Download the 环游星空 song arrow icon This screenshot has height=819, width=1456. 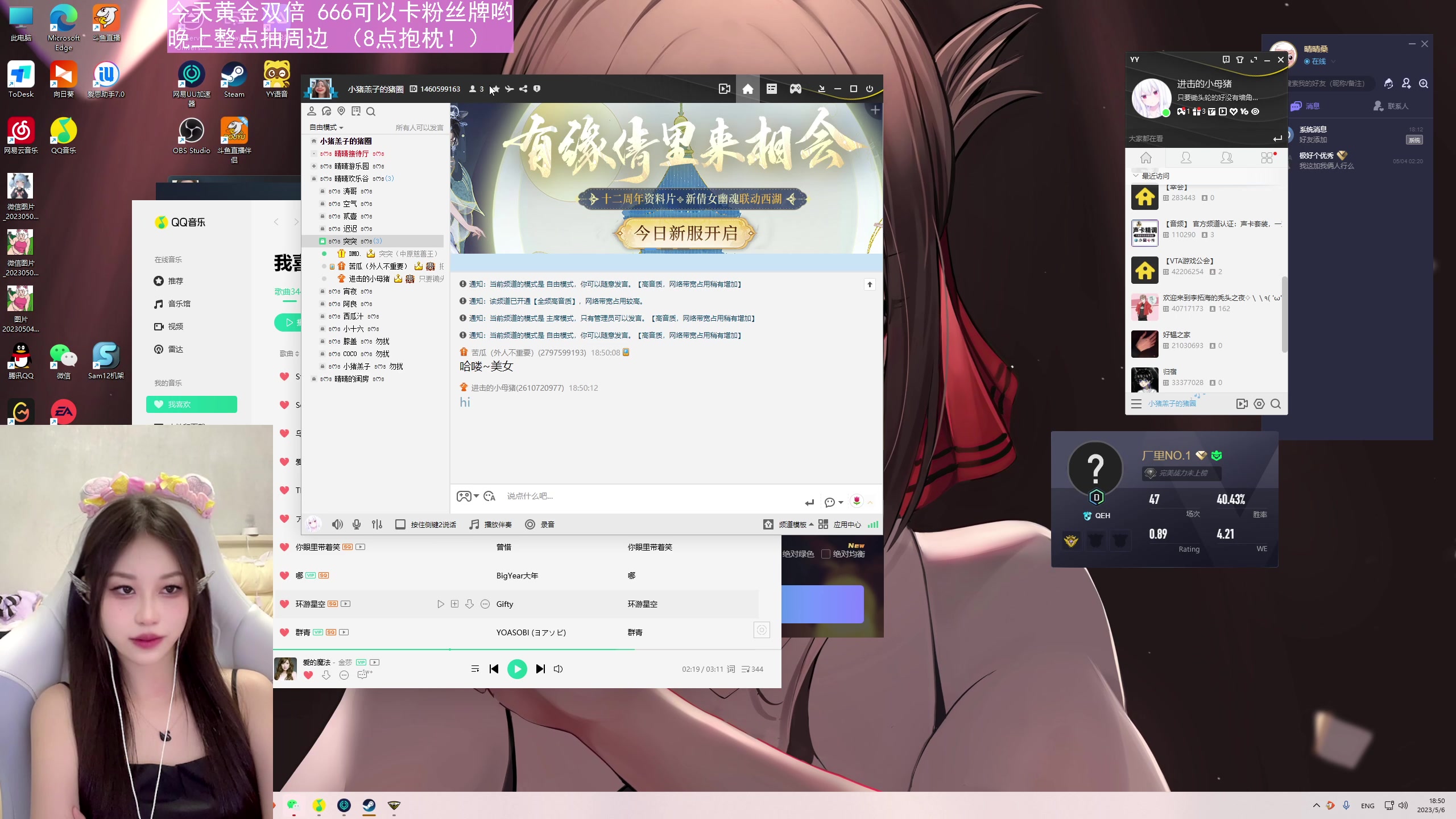coord(469,604)
